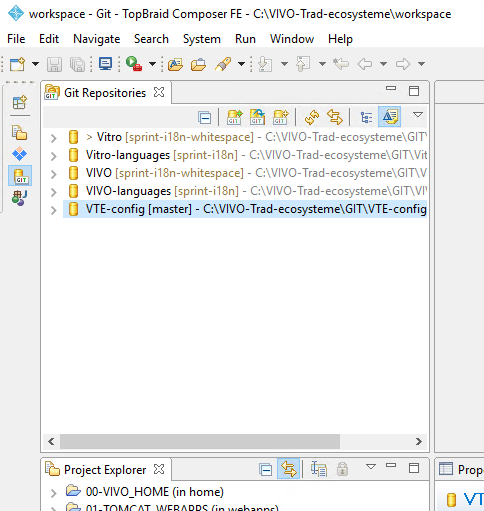The height and width of the screenshot is (511, 484).
Task: Close the Project Explorer tab
Action: [x=159, y=469]
